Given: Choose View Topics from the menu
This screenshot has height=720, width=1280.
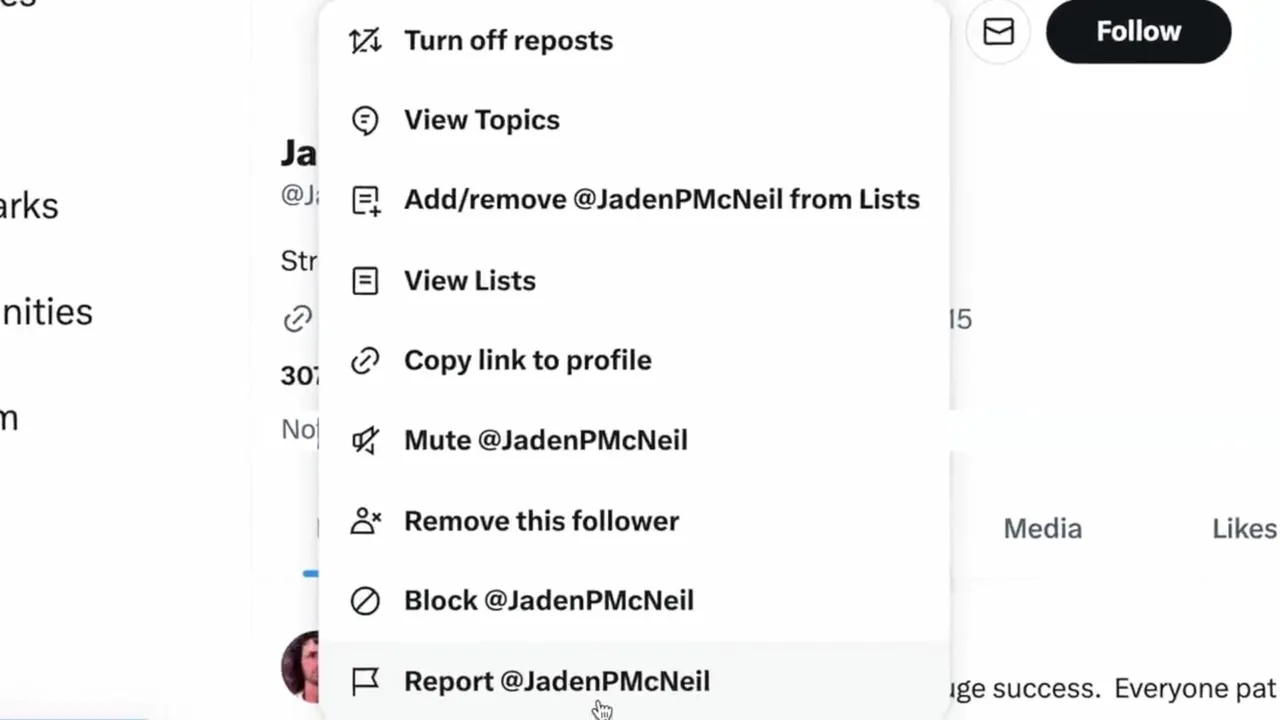Looking at the screenshot, I should (x=481, y=120).
